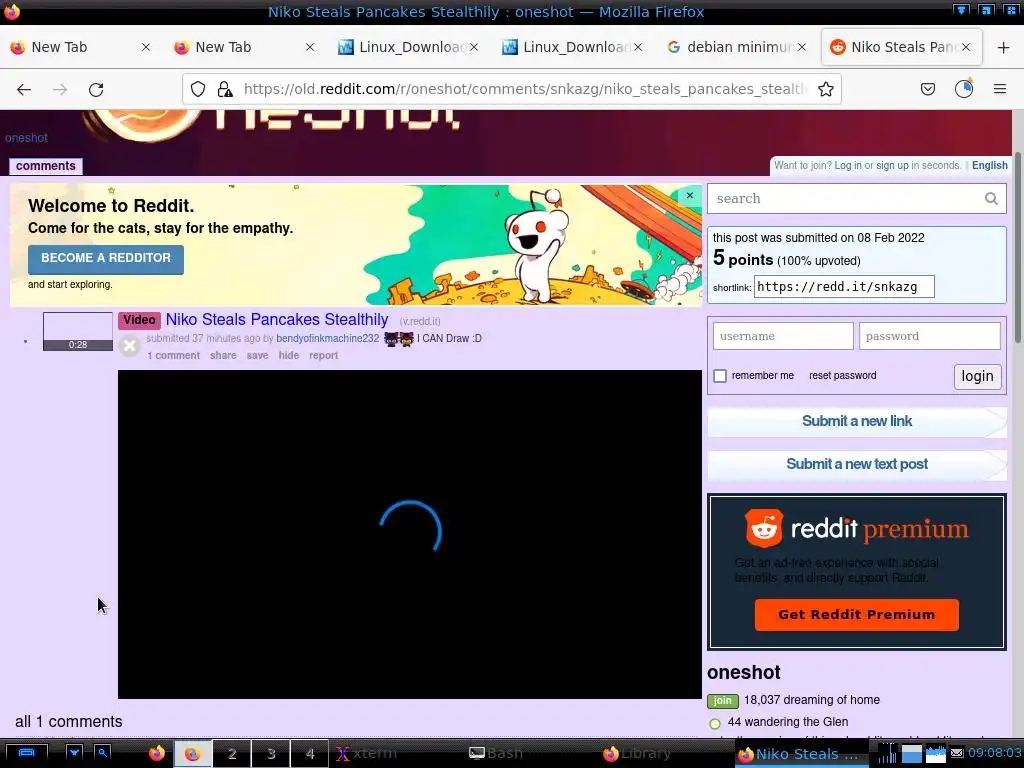The width and height of the screenshot is (1024, 768).
Task: Click the BECOME A REDDITOR button
Action: coord(106,259)
